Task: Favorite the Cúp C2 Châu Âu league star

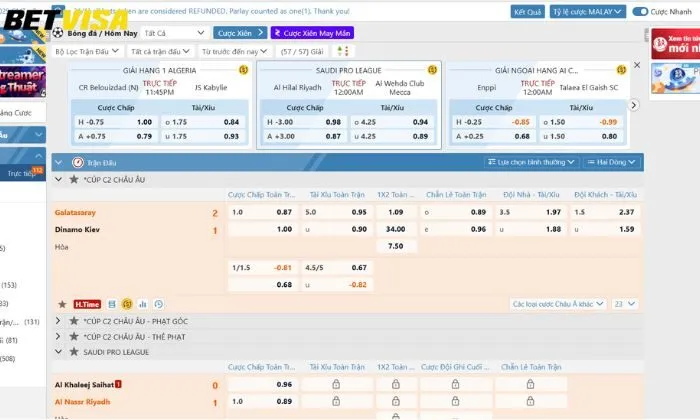Action: coord(73,179)
